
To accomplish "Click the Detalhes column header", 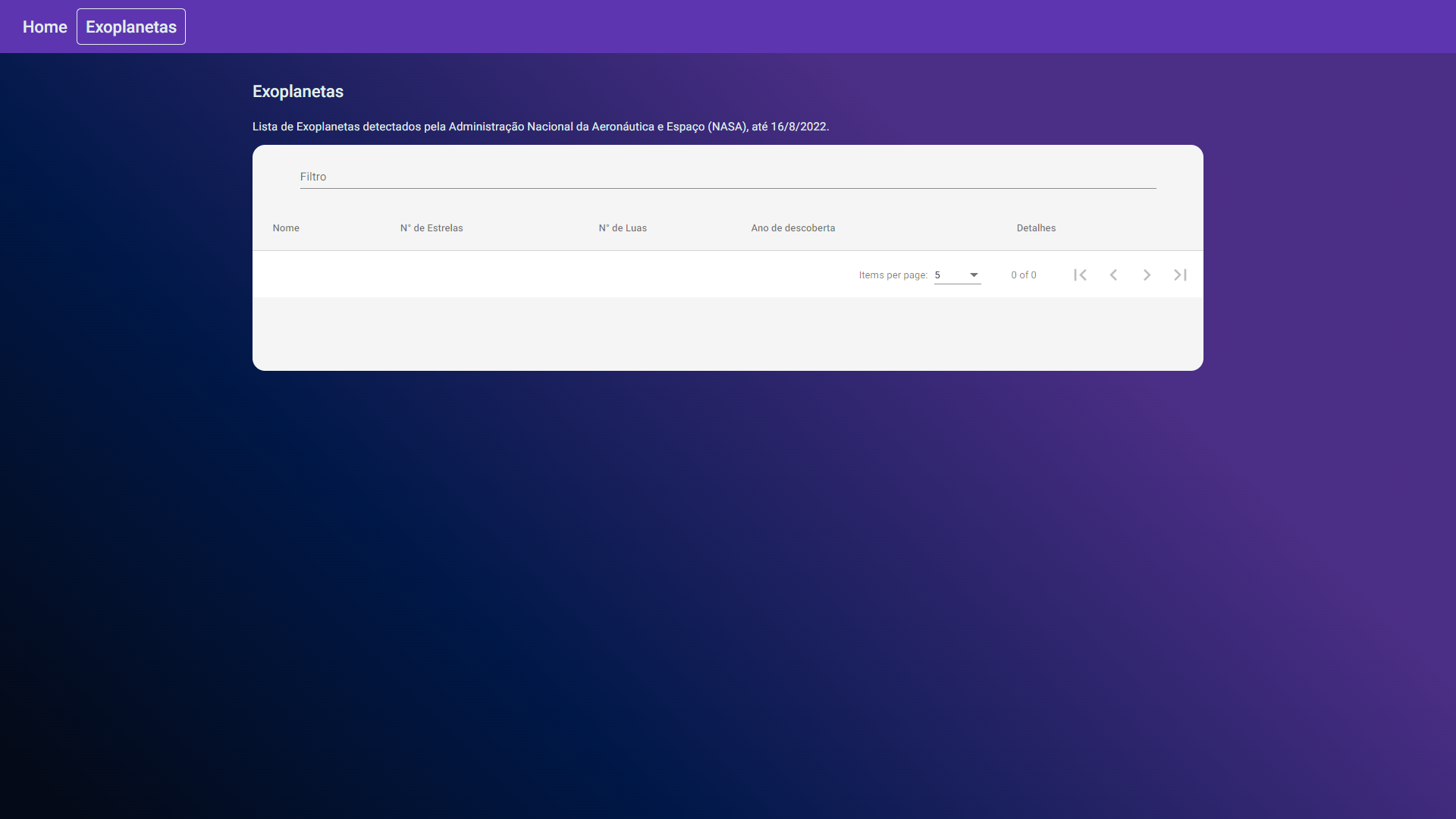I will (1036, 228).
